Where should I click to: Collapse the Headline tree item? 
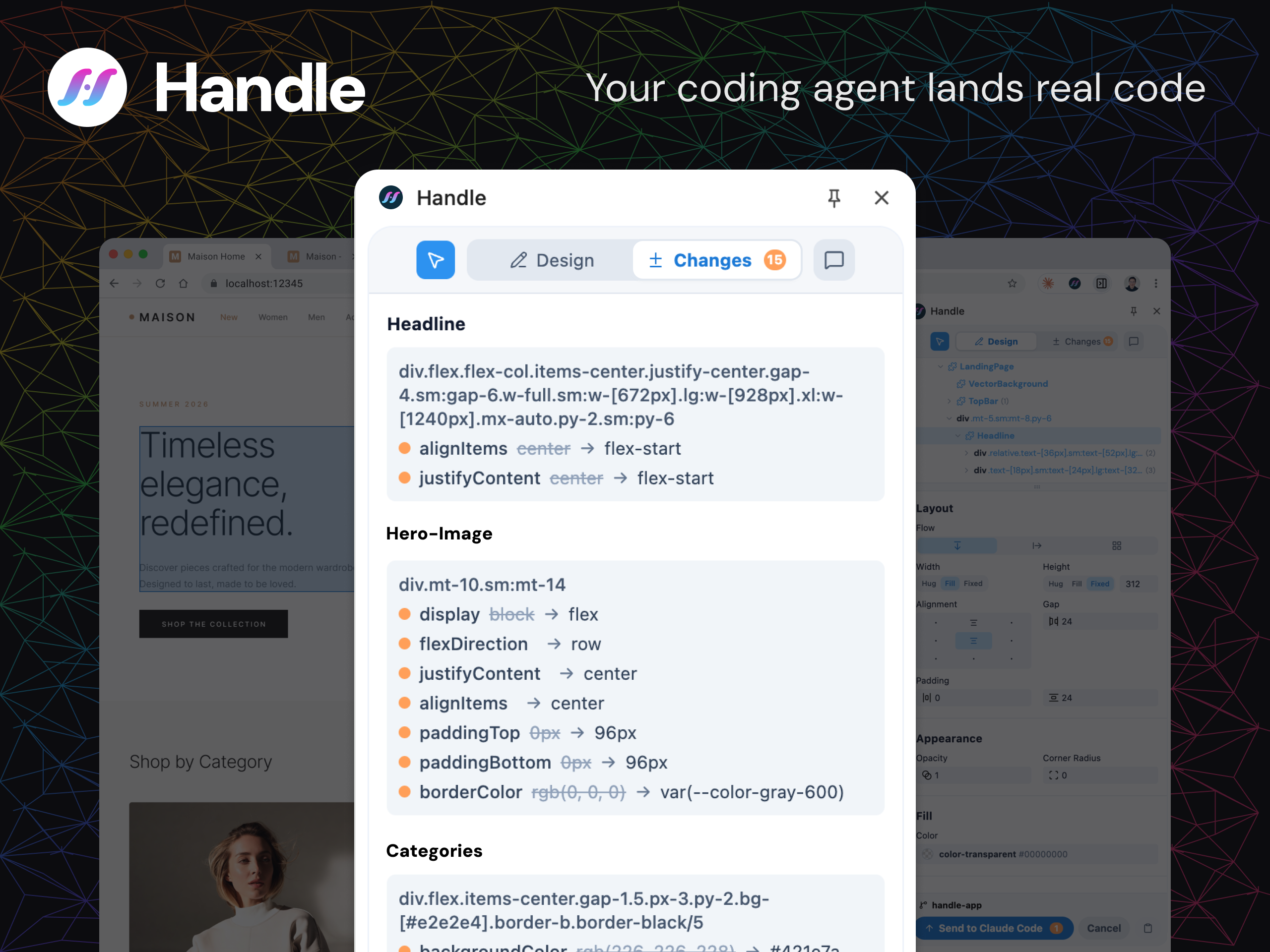coord(957,435)
